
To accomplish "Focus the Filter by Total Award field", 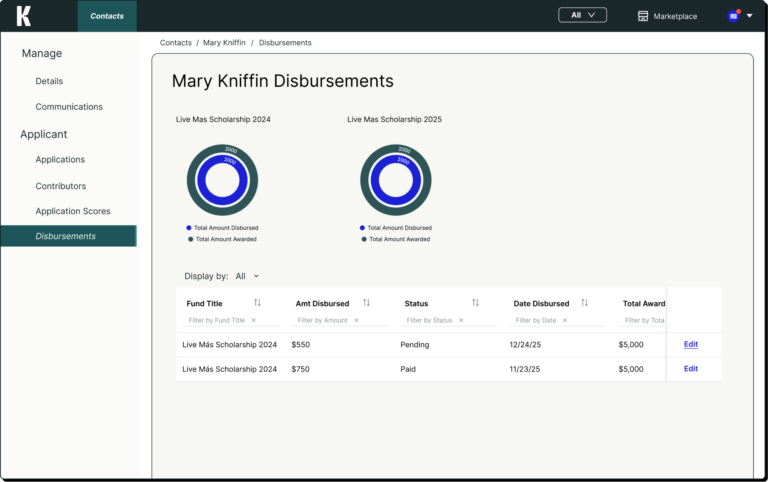I will tap(644, 320).
